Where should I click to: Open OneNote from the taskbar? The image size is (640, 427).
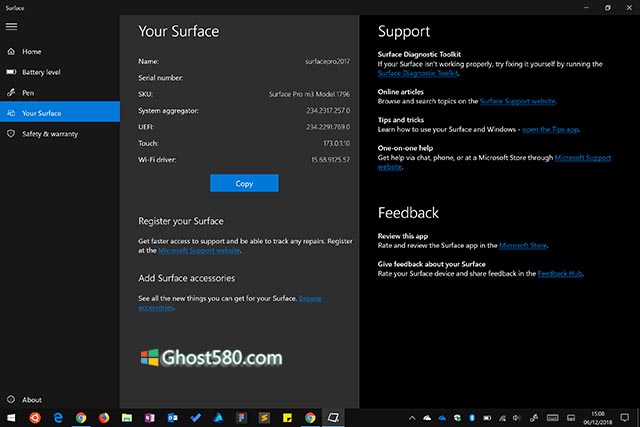[149, 418]
